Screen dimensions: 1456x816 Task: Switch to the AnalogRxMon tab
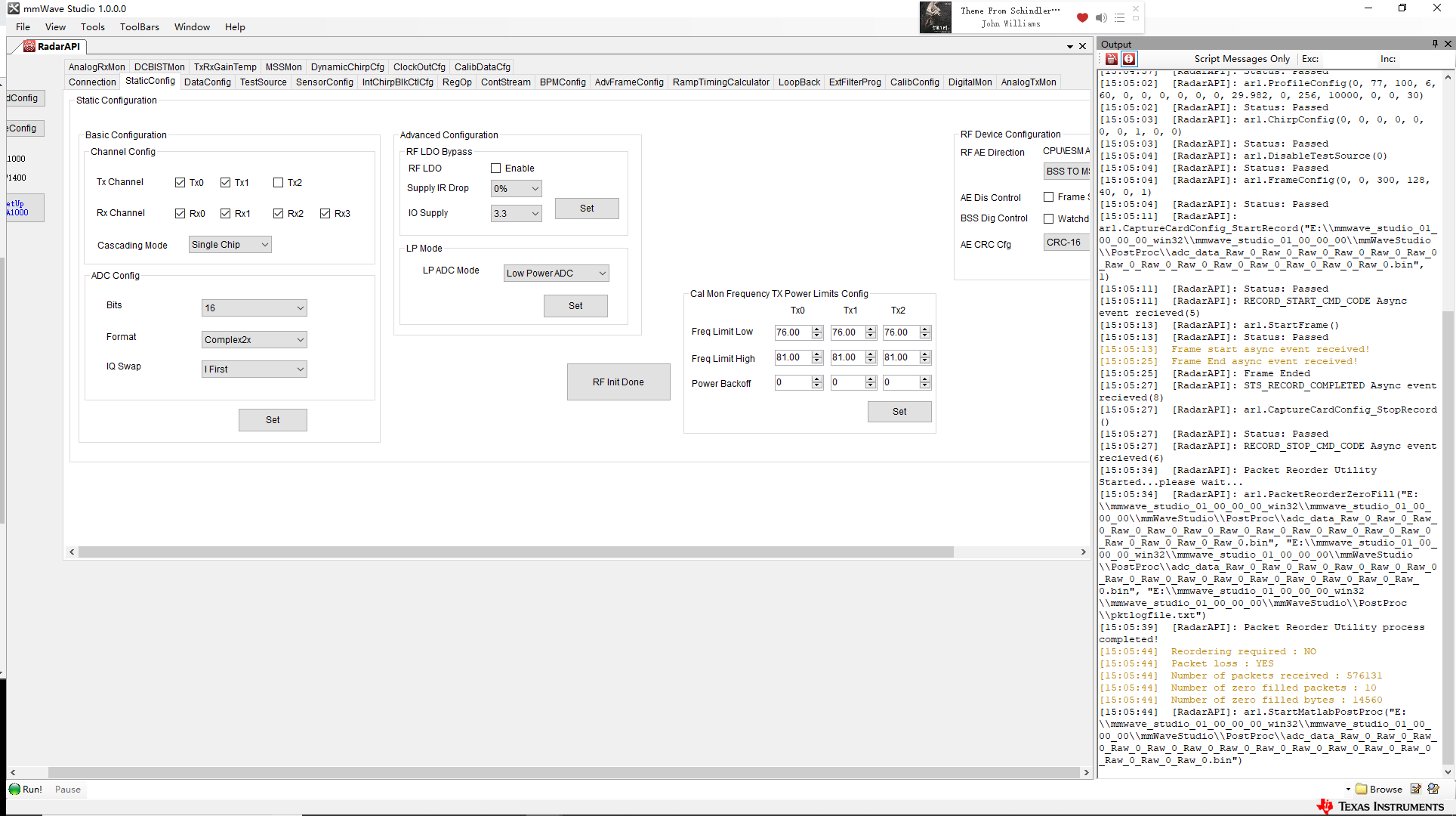coord(97,67)
